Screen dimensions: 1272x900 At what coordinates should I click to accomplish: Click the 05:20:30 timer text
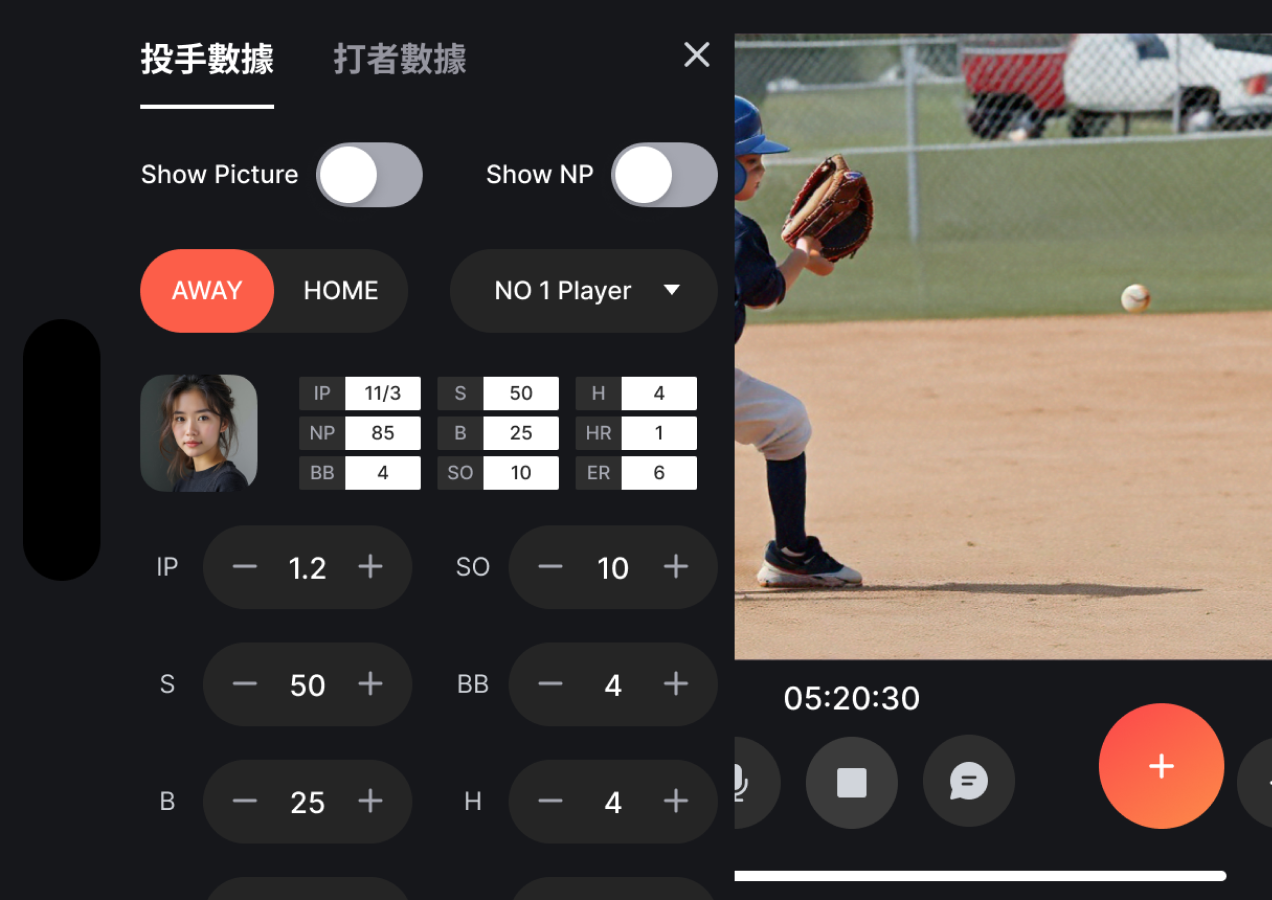pyautogui.click(x=852, y=698)
